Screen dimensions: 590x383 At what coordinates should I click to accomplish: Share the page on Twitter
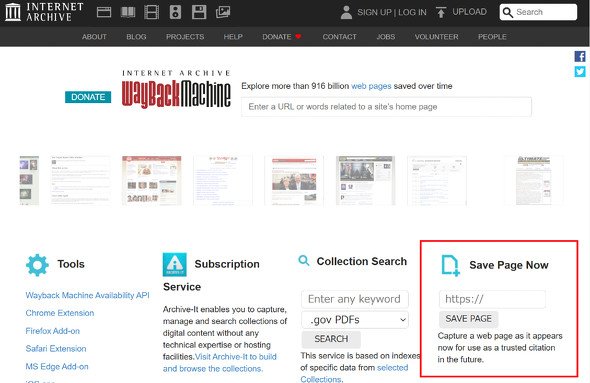[580, 71]
